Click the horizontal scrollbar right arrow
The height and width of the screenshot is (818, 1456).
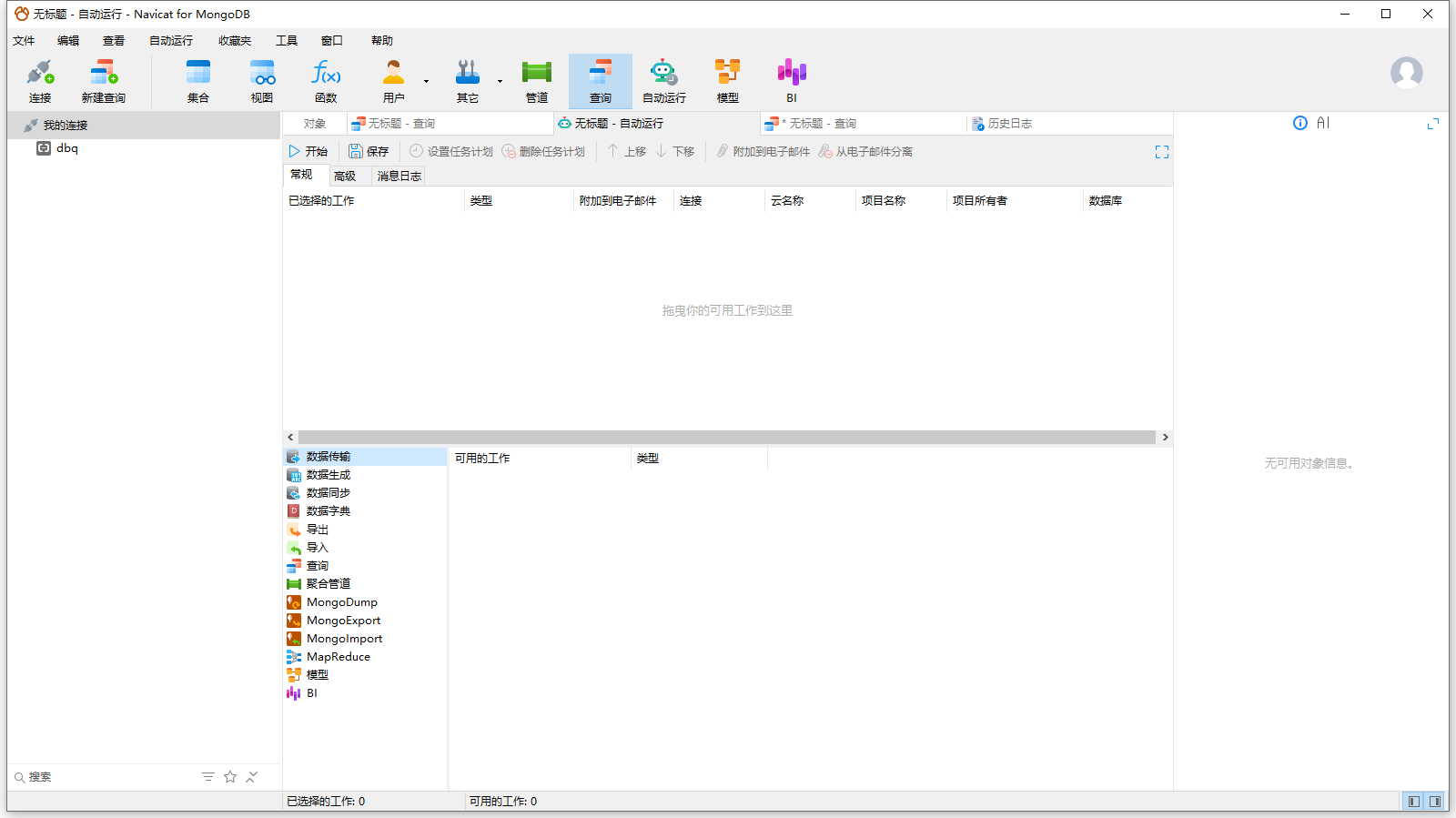1165,438
